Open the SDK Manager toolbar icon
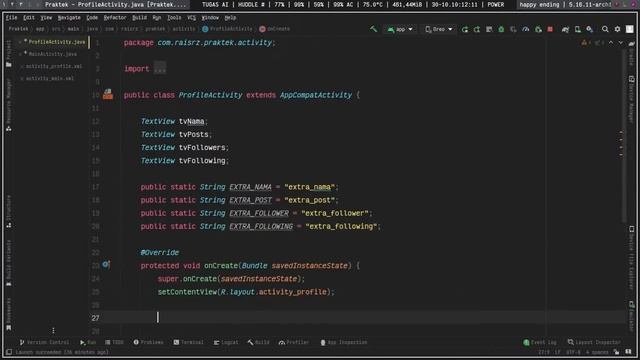The height and width of the screenshot is (360, 640). pos(590,29)
